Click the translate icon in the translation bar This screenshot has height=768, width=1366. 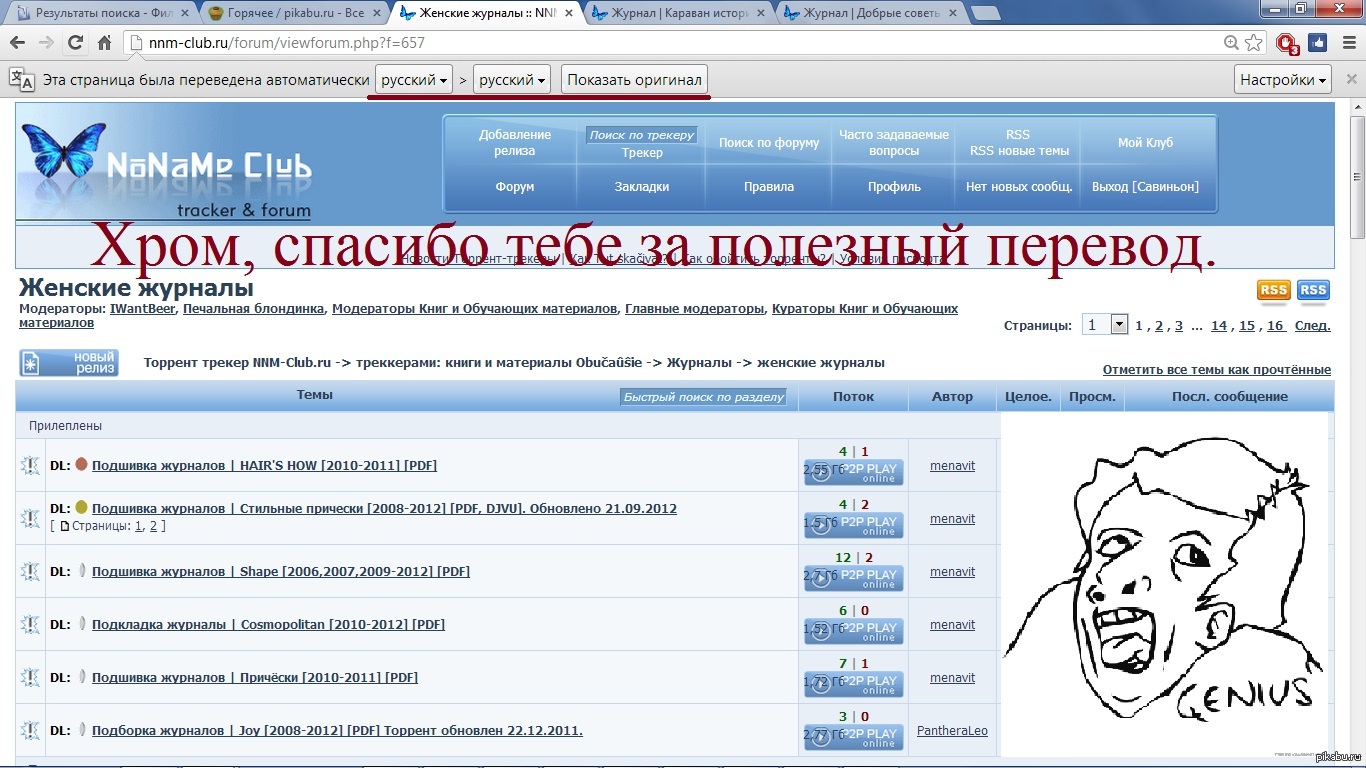coord(22,80)
